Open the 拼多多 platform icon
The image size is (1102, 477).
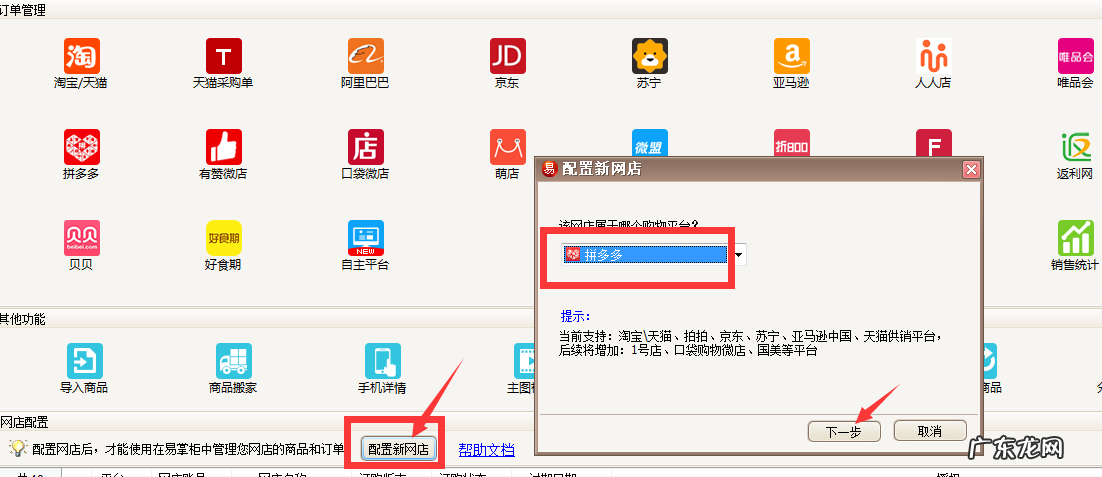[82, 147]
